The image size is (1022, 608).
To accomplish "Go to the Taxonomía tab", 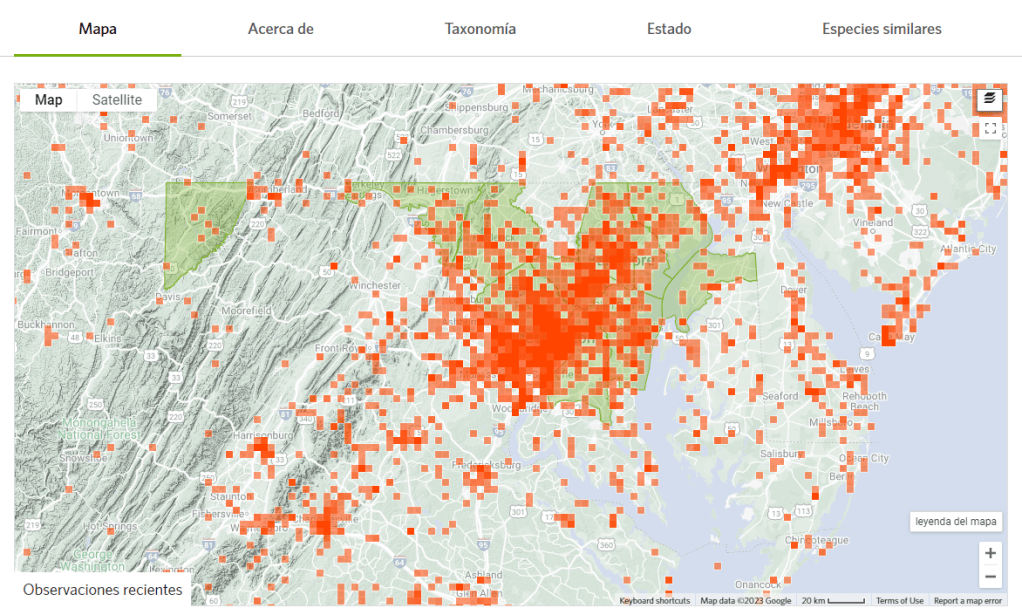I will click(480, 29).
